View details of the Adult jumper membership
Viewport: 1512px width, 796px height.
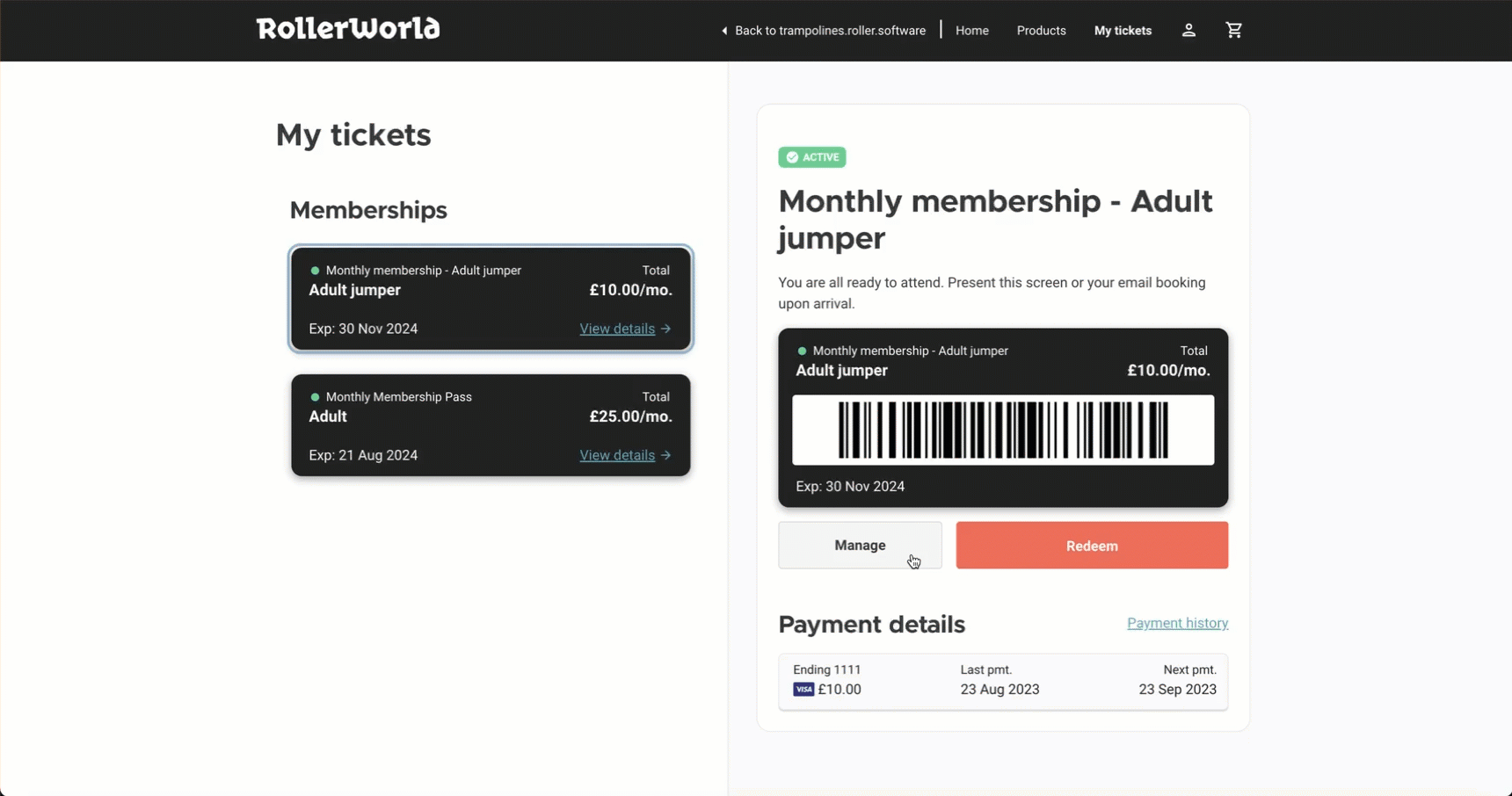(617, 329)
